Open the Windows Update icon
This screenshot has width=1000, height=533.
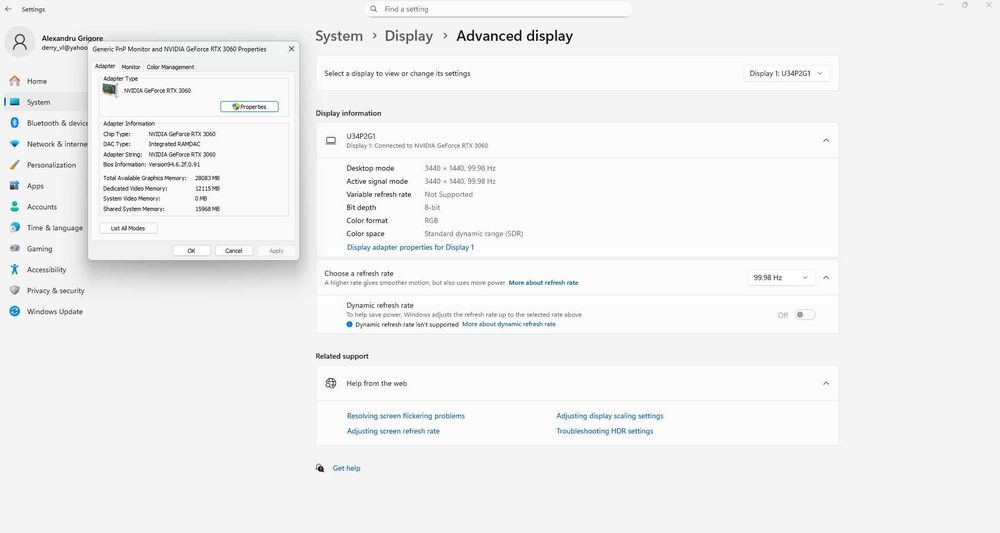(x=15, y=311)
